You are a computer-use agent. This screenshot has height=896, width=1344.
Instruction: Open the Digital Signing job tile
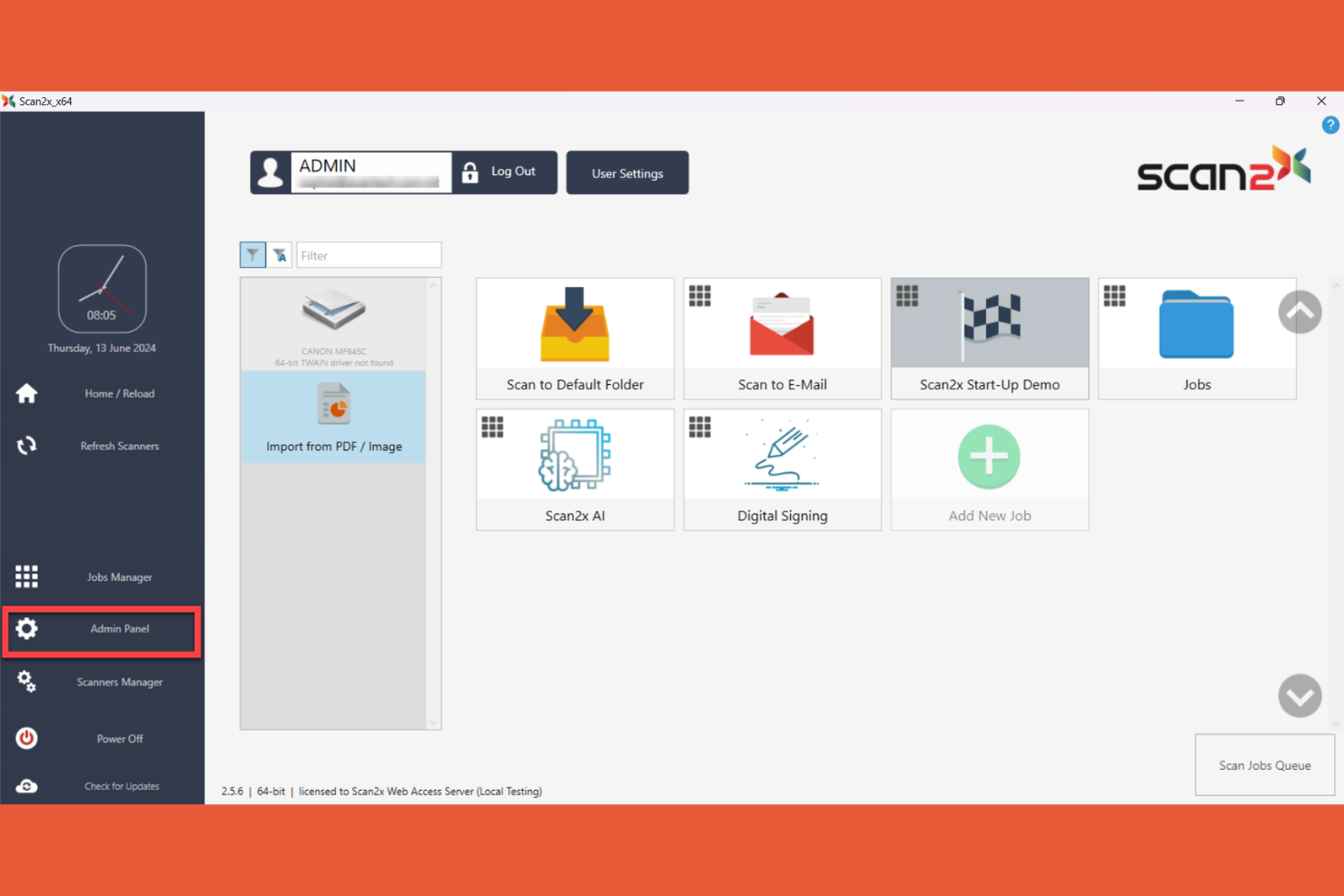click(x=782, y=469)
